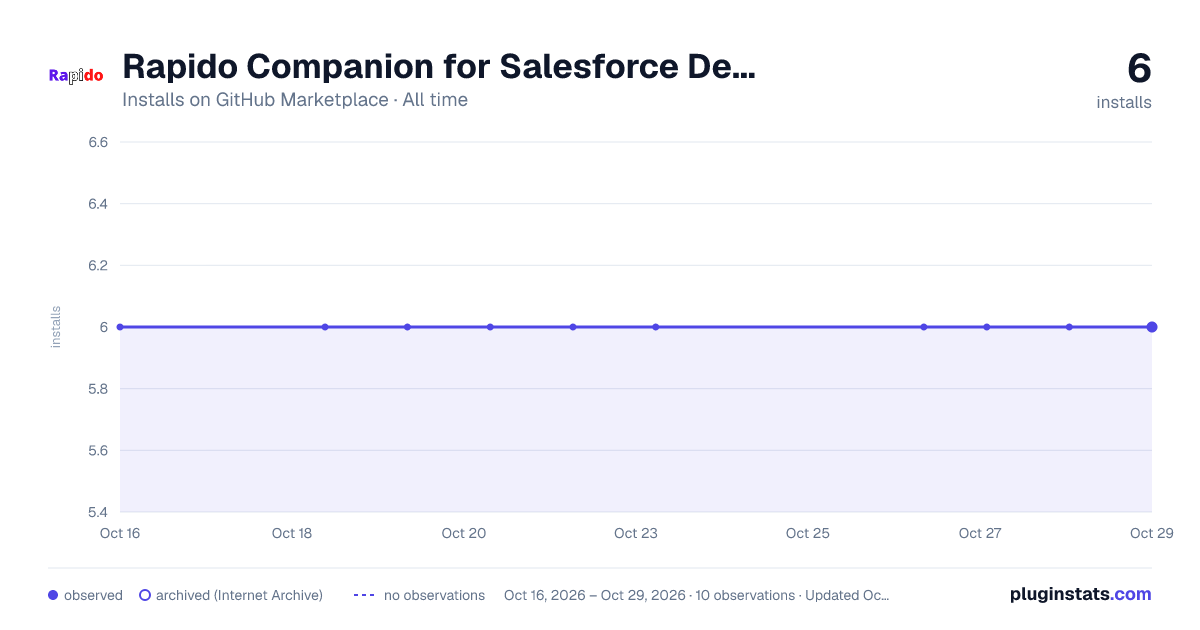Click the '6.4' y-axis label
This screenshot has height=630, width=1200.
coord(98,204)
